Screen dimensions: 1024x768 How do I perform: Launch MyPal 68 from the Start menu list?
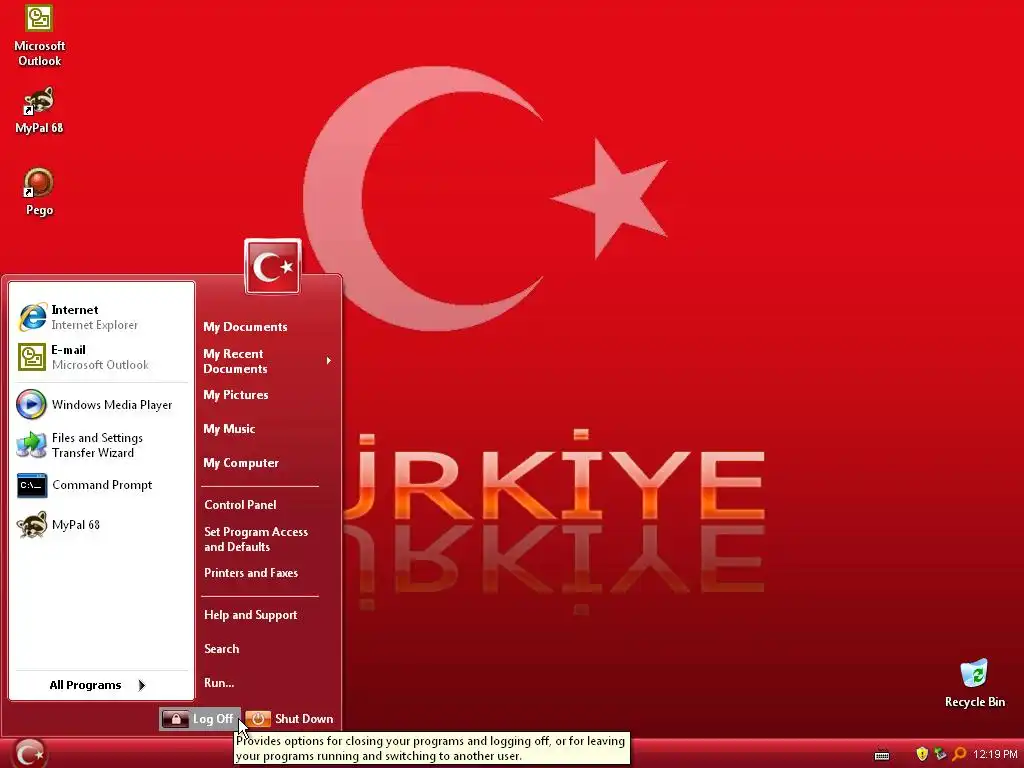point(101,524)
